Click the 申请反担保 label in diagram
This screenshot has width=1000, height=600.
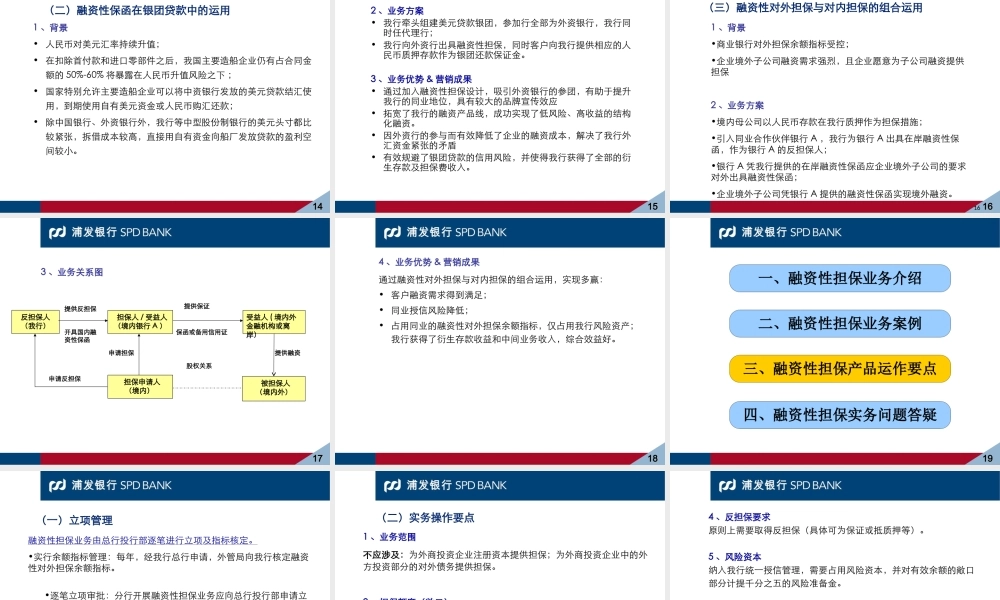pyautogui.click(x=65, y=379)
